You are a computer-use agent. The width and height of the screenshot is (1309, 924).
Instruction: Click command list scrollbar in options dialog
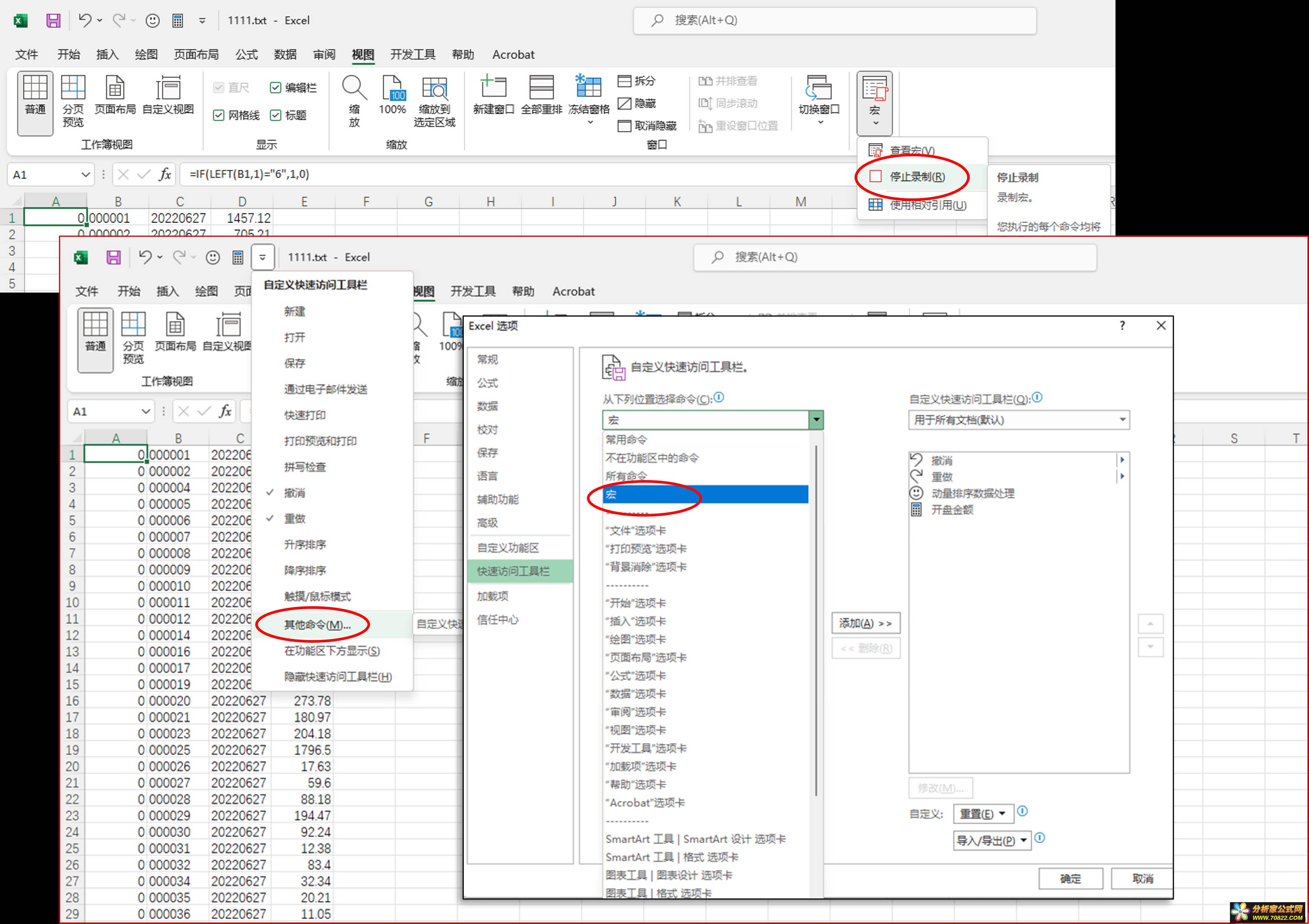pyautogui.click(x=817, y=621)
